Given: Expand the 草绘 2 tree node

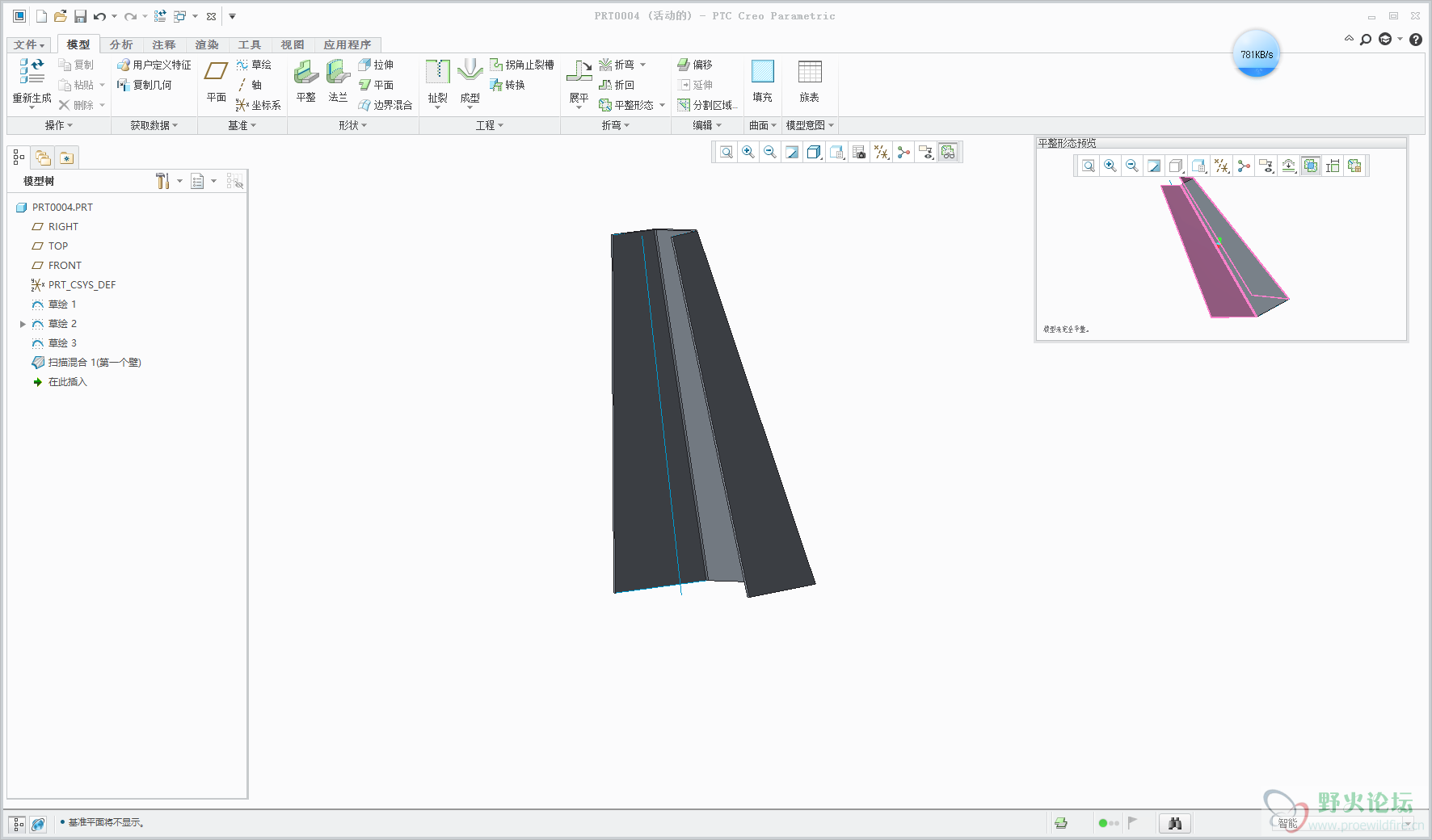Looking at the screenshot, I should tap(23, 324).
